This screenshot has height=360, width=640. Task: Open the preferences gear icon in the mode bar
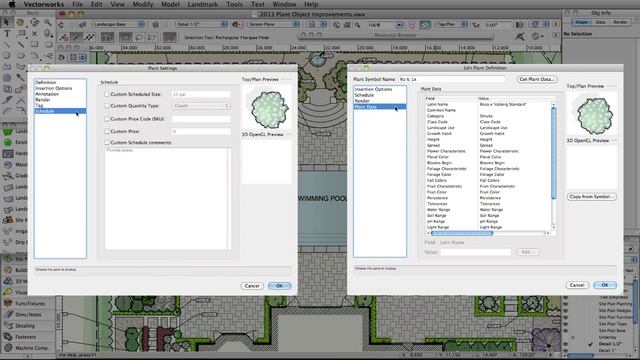point(536,36)
